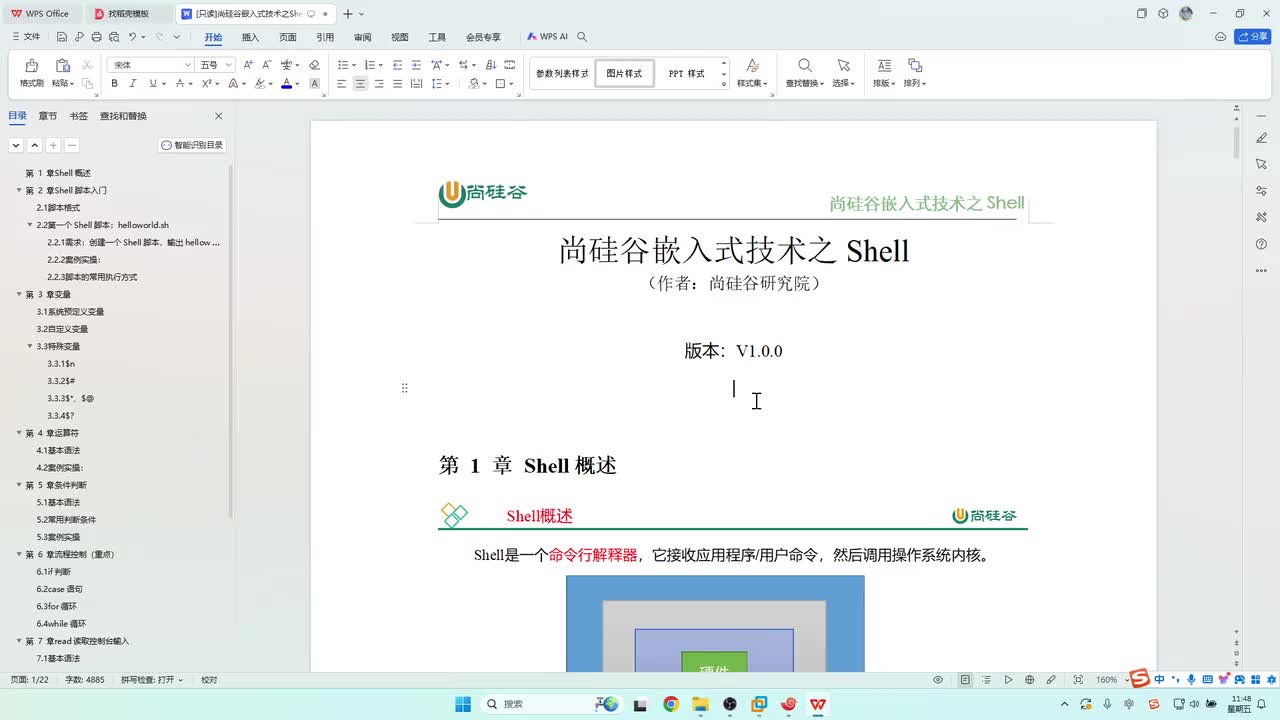Screen dimensions: 1280x720
Task: Toggle underline formatting
Action: pyautogui.click(x=152, y=84)
